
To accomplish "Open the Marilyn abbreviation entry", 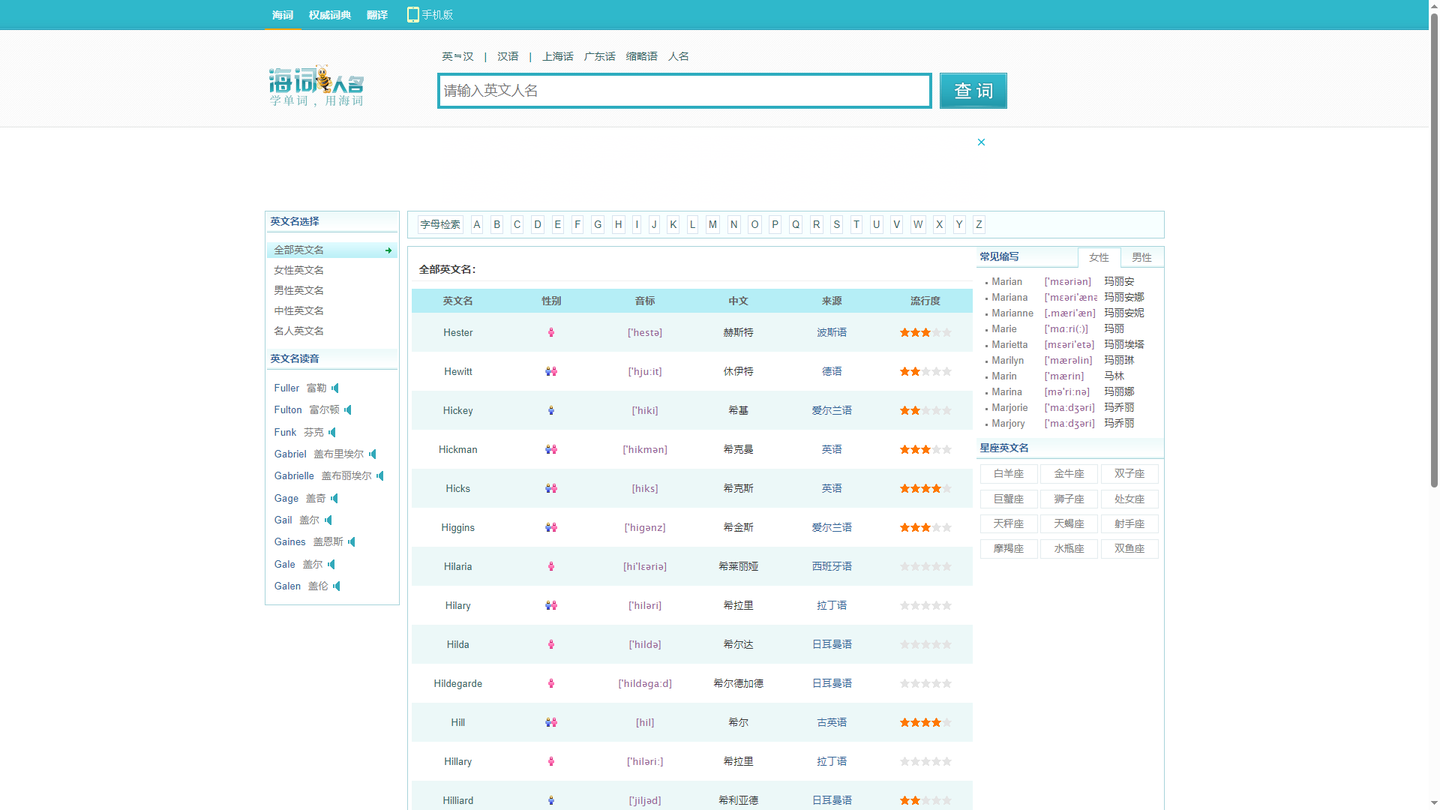I will click(1008, 360).
